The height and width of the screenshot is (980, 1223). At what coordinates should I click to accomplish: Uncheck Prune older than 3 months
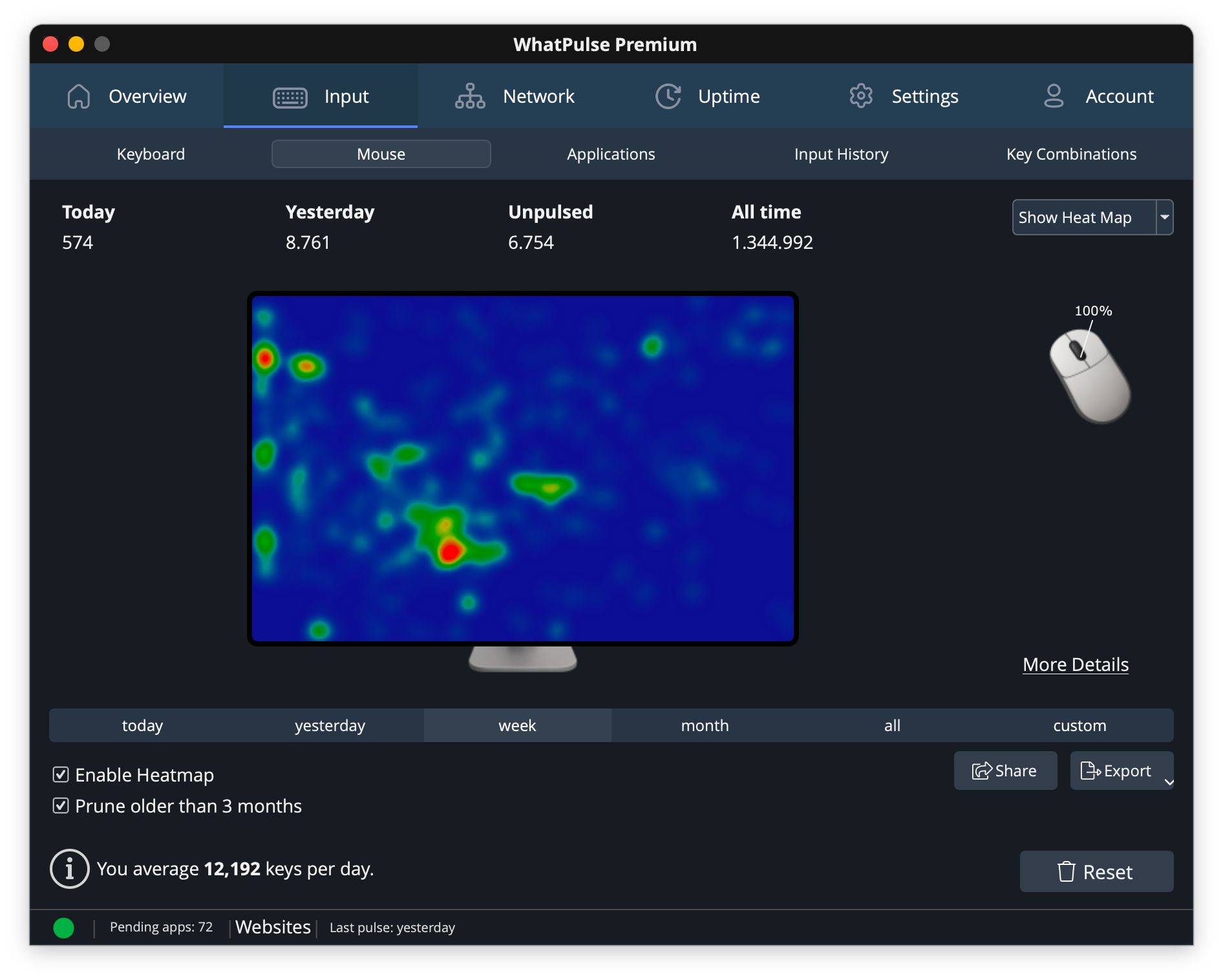(61, 805)
